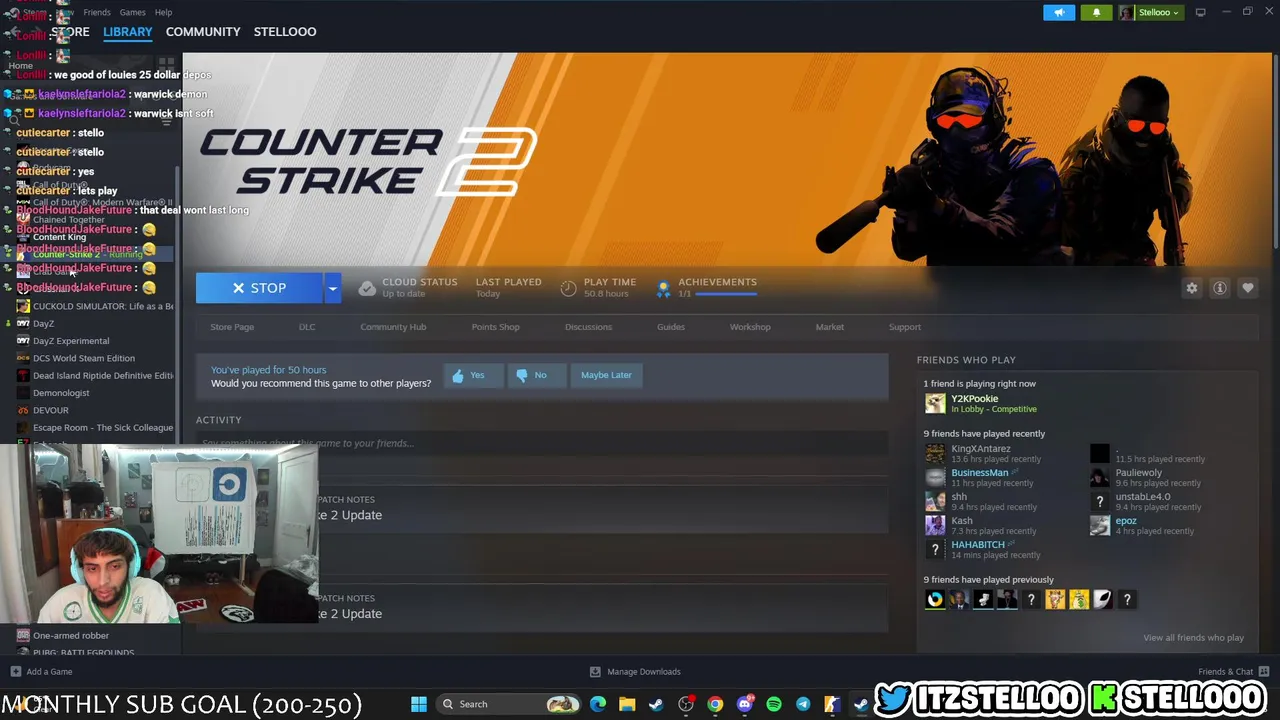Click the DCS World game icon
Image resolution: width=1280 pixels, height=720 pixels.
(23, 358)
